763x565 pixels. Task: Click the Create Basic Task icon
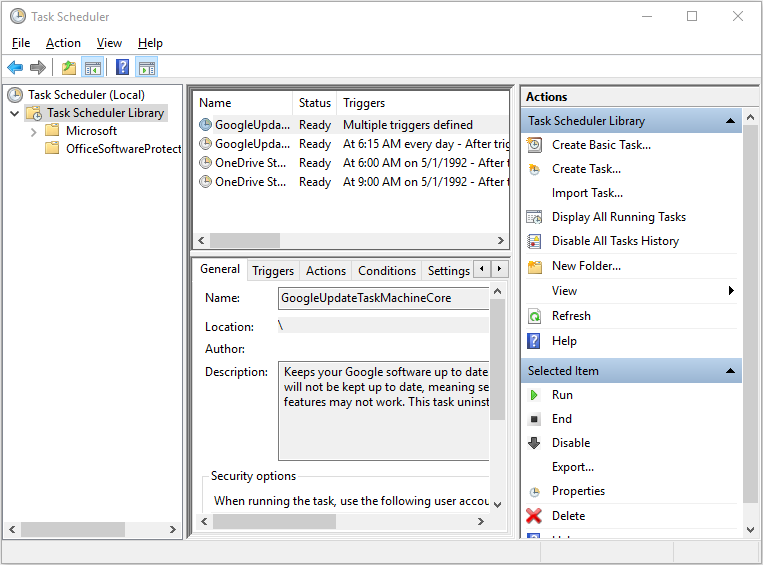tap(534, 145)
